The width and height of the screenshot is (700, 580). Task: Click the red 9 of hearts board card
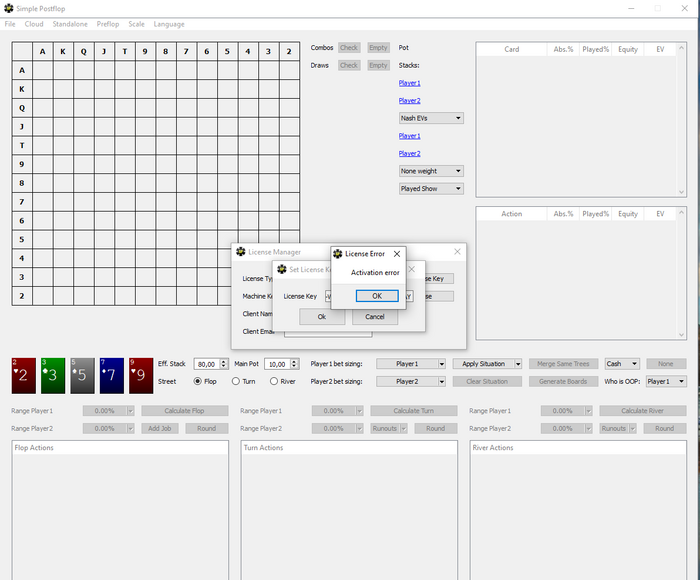(x=141, y=376)
